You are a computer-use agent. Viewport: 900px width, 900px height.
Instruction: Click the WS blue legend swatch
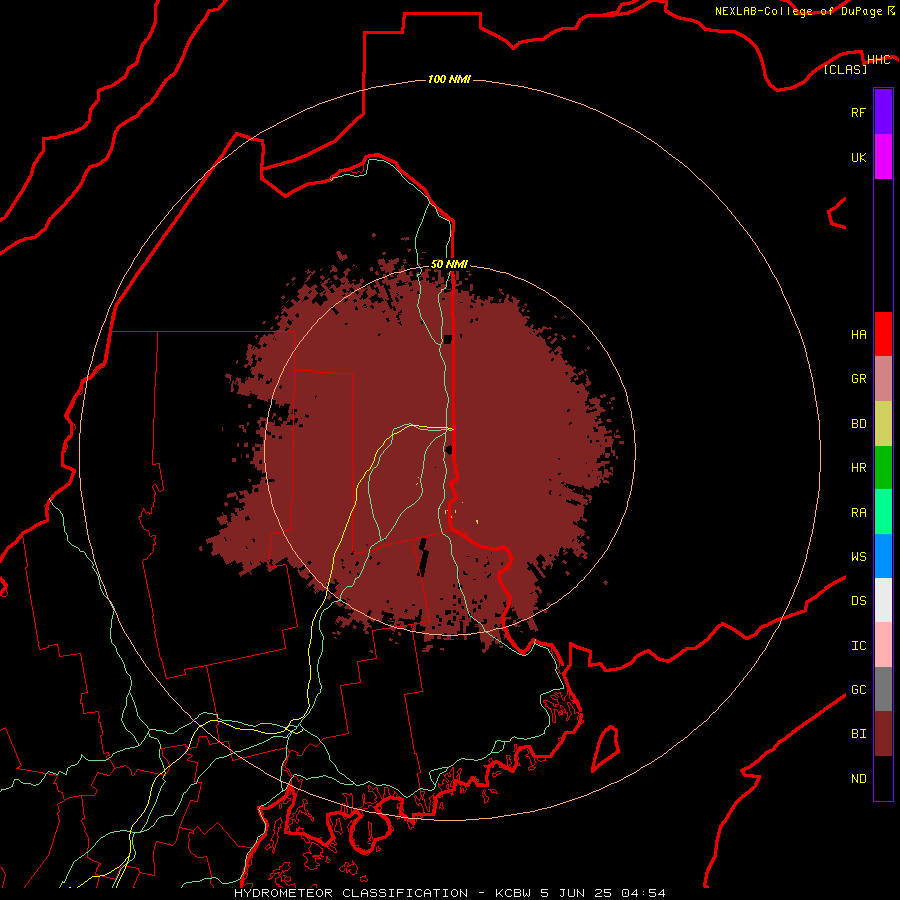click(883, 556)
